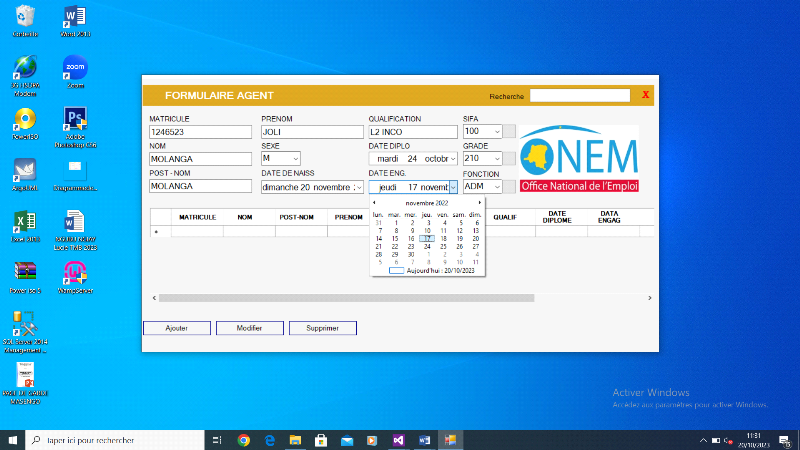Open the DATE DIPLO date picker dropdown
The width and height of the screenshot is (800, 450).
(453, 158)
